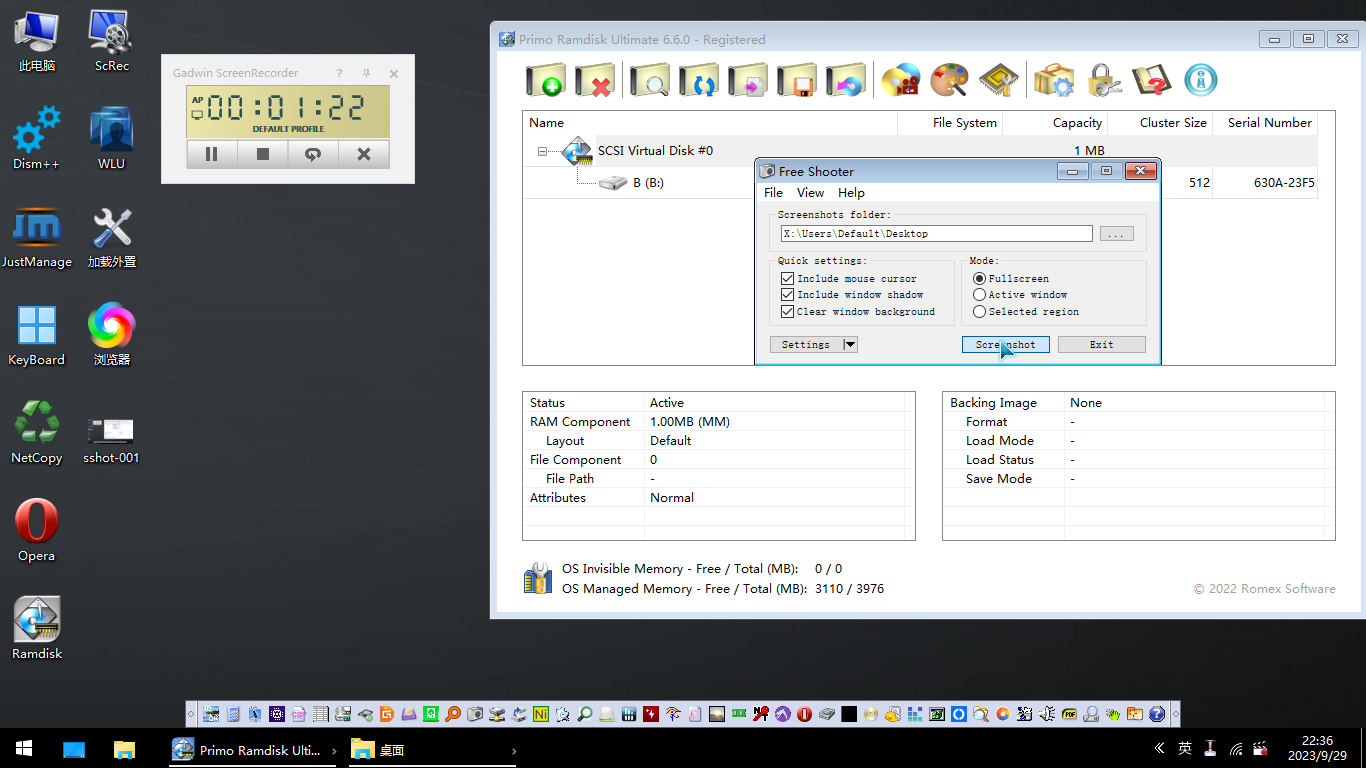Image resolution: width=1366 pixels, height=768 pixels.
Task: Click the disk with floppy save icon
Action: pyautogui.click(x=796, y=80)
